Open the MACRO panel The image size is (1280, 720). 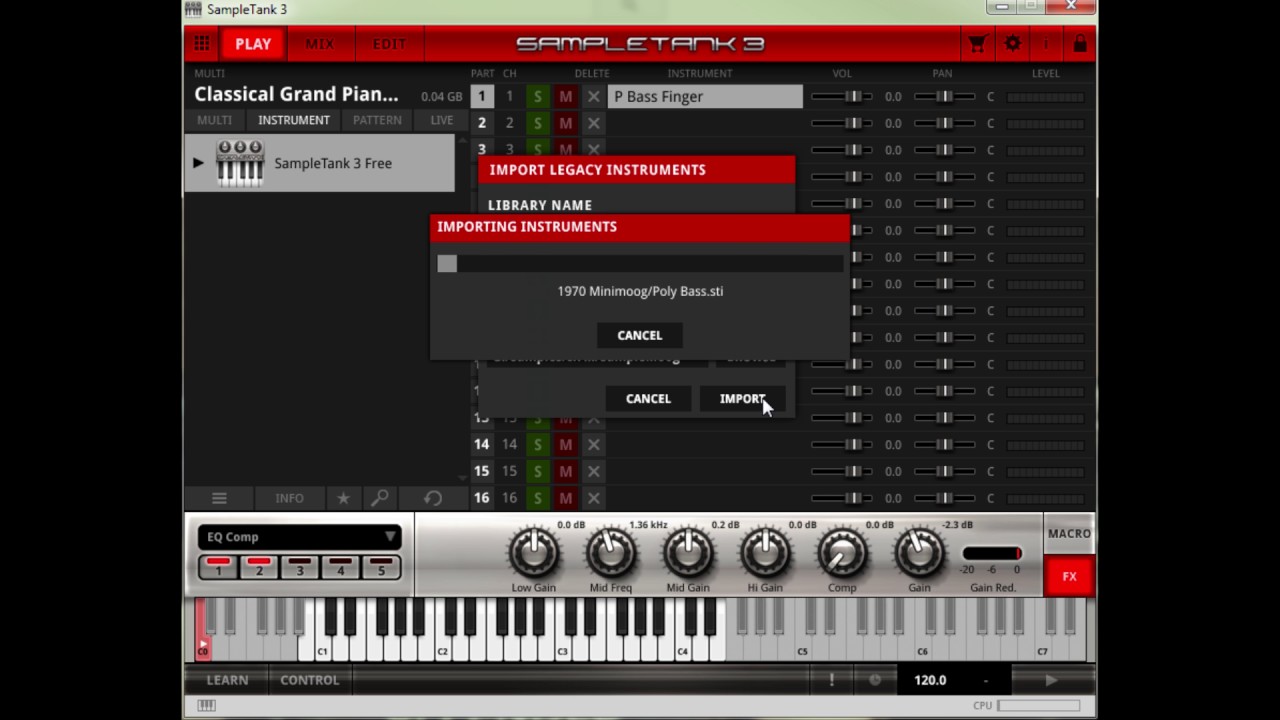point(1069,533)
